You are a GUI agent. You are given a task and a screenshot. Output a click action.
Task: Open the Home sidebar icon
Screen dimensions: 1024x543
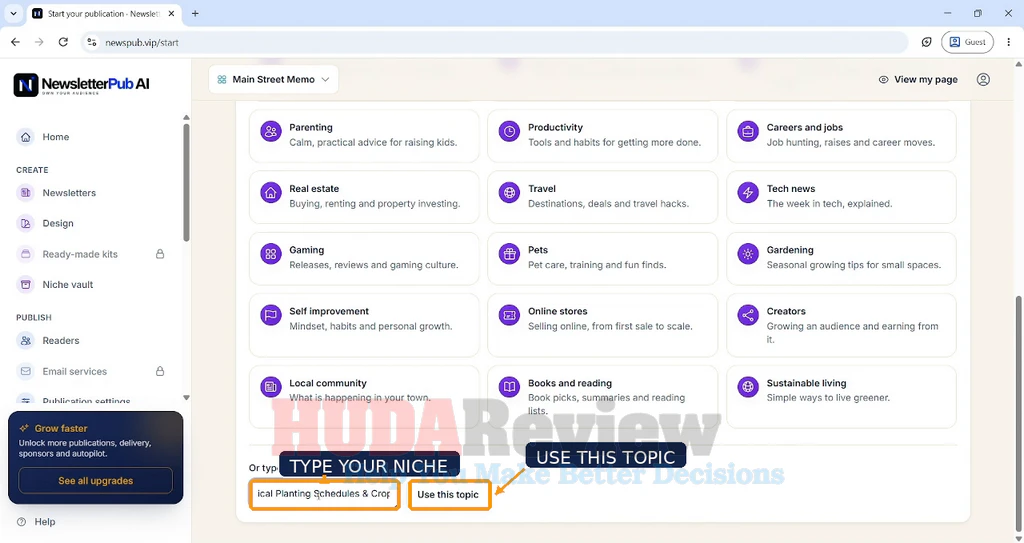pos(25,137)
